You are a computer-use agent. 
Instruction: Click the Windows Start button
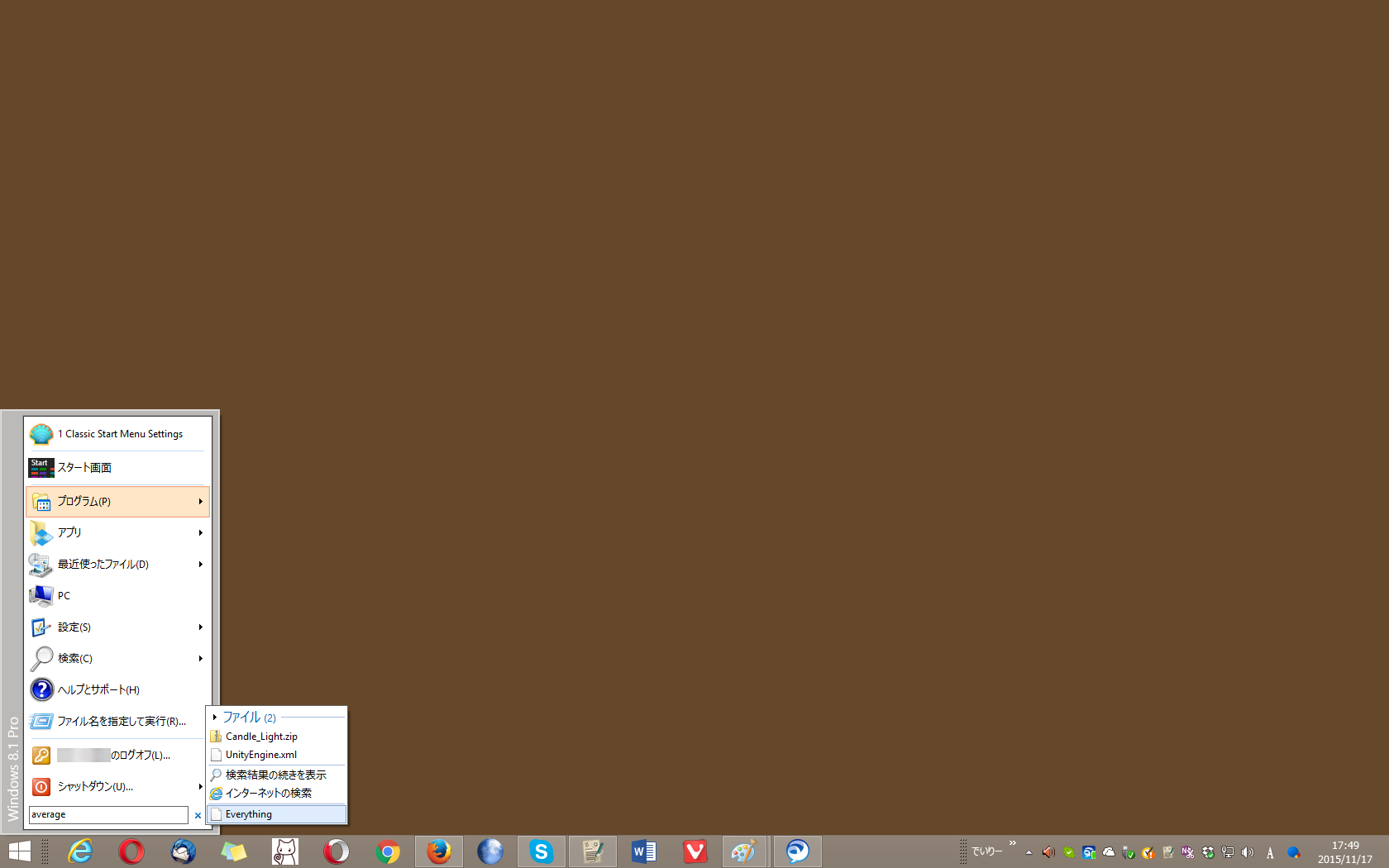[19, 851]
